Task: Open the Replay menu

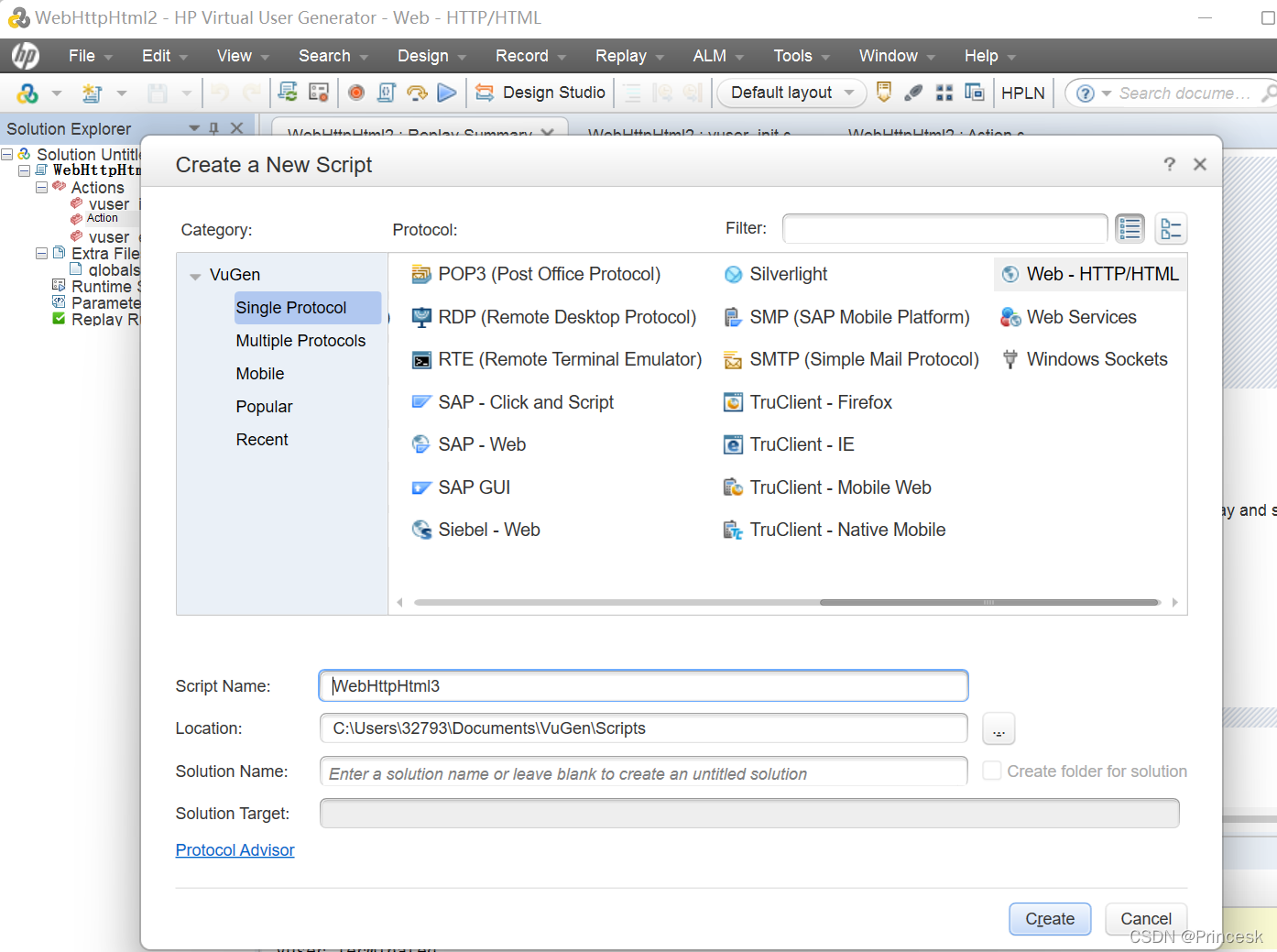Action: [629, 56]
